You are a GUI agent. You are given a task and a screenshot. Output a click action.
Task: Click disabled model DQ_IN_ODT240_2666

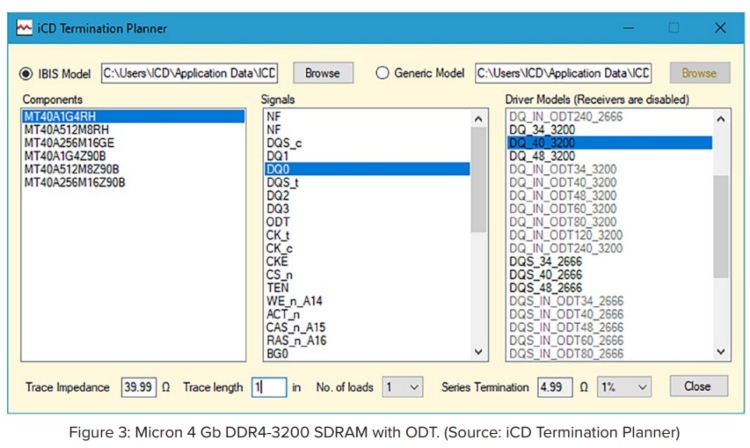pos(610,116)
